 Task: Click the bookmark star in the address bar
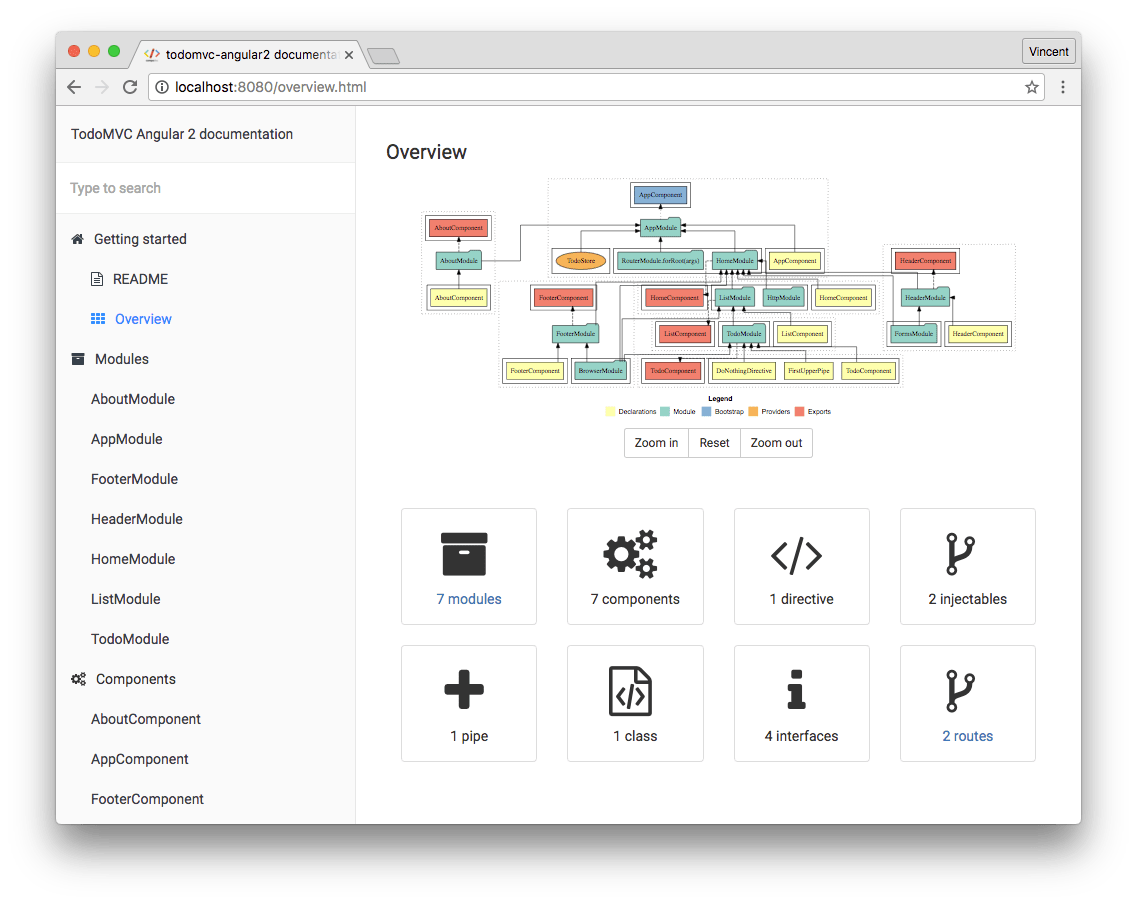(1031, 87)
